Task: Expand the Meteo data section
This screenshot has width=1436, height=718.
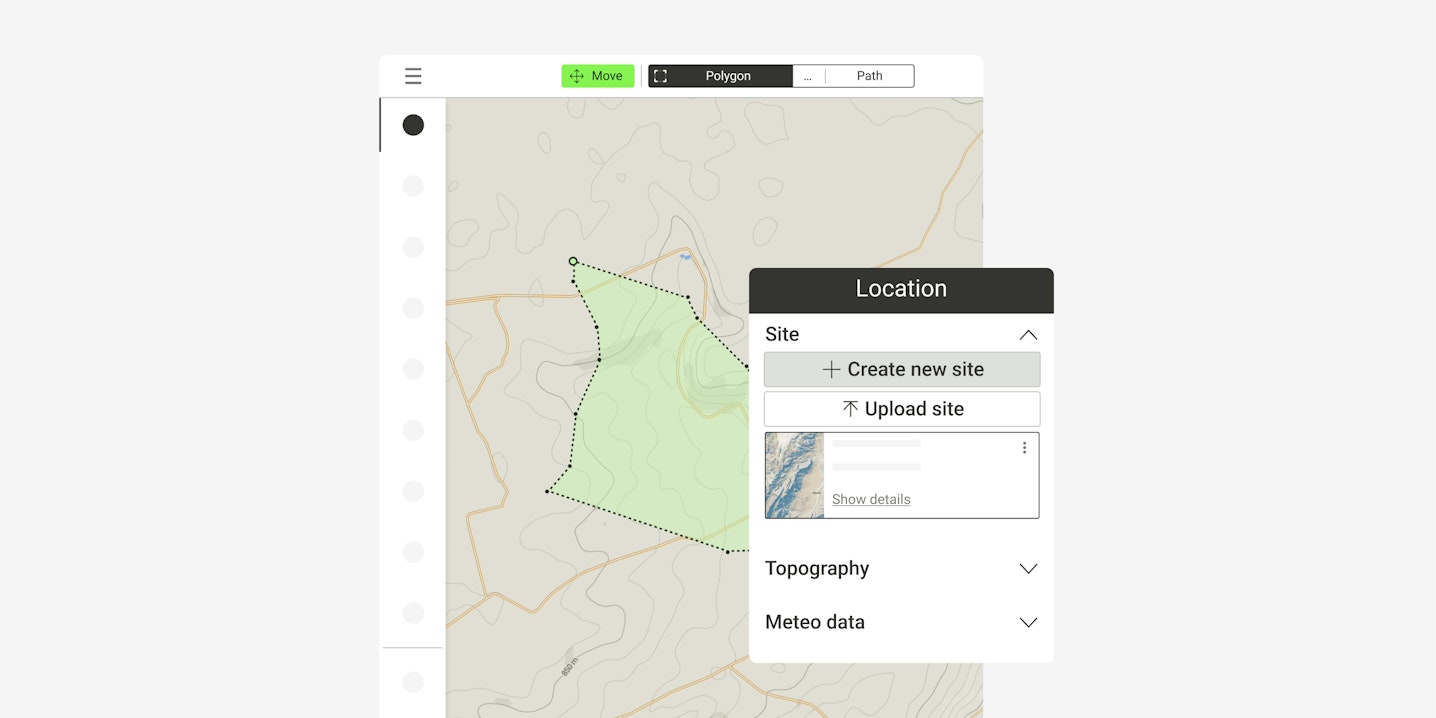Action: point(1027,622)
